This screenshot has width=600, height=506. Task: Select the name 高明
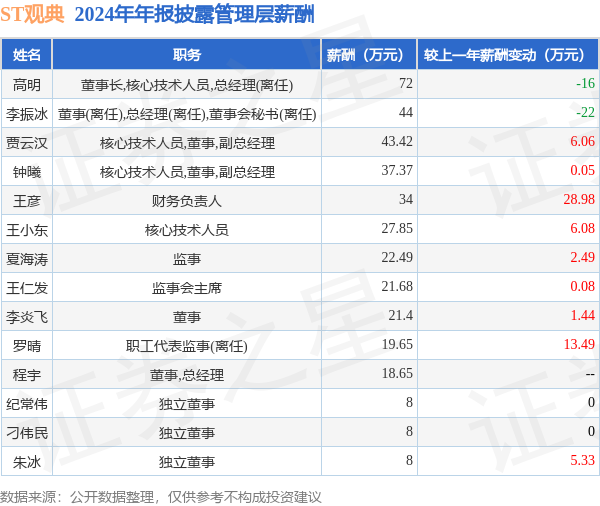coord(27,85)
